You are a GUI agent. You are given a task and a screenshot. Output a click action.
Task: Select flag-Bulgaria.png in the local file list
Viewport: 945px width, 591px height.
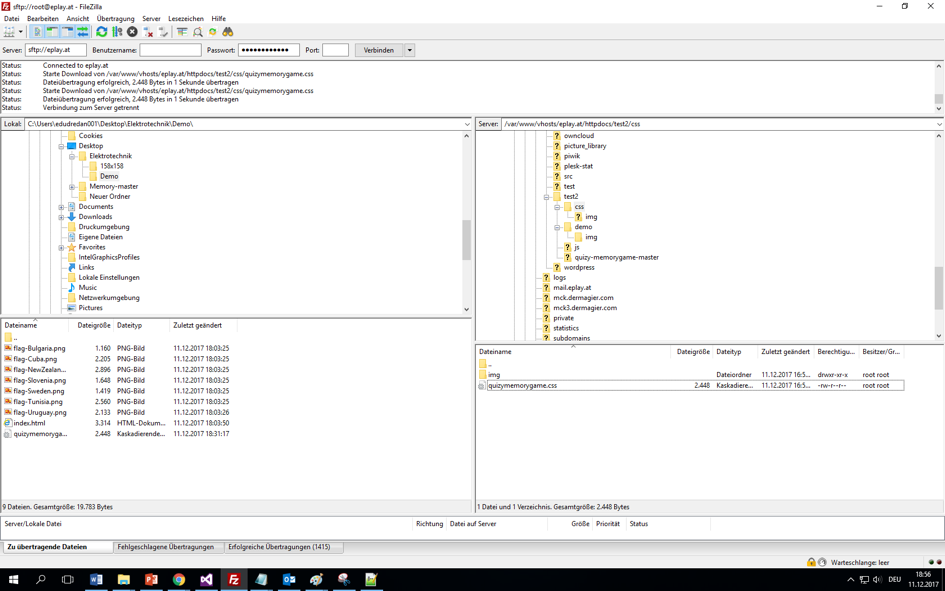39,348
